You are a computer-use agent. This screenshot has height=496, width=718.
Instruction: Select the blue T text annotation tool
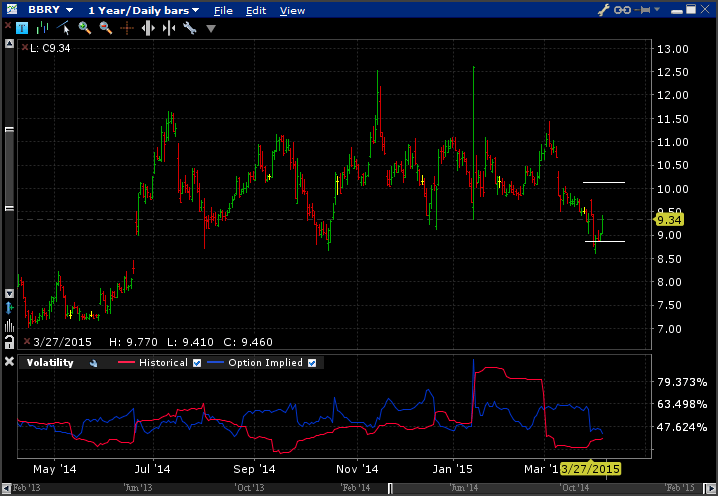22,28
